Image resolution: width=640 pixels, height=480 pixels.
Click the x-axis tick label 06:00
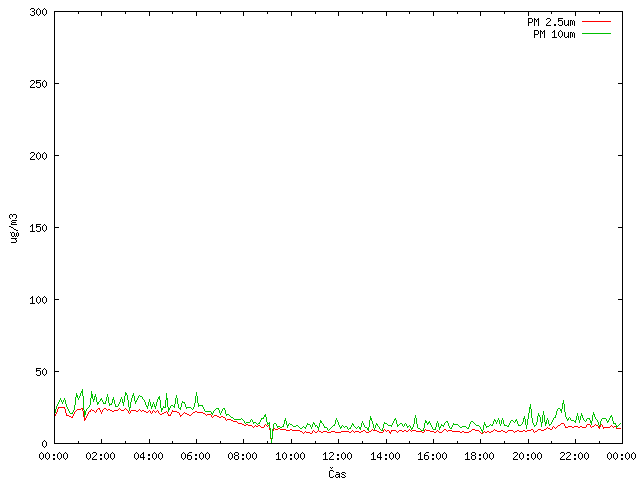(196, 456)
